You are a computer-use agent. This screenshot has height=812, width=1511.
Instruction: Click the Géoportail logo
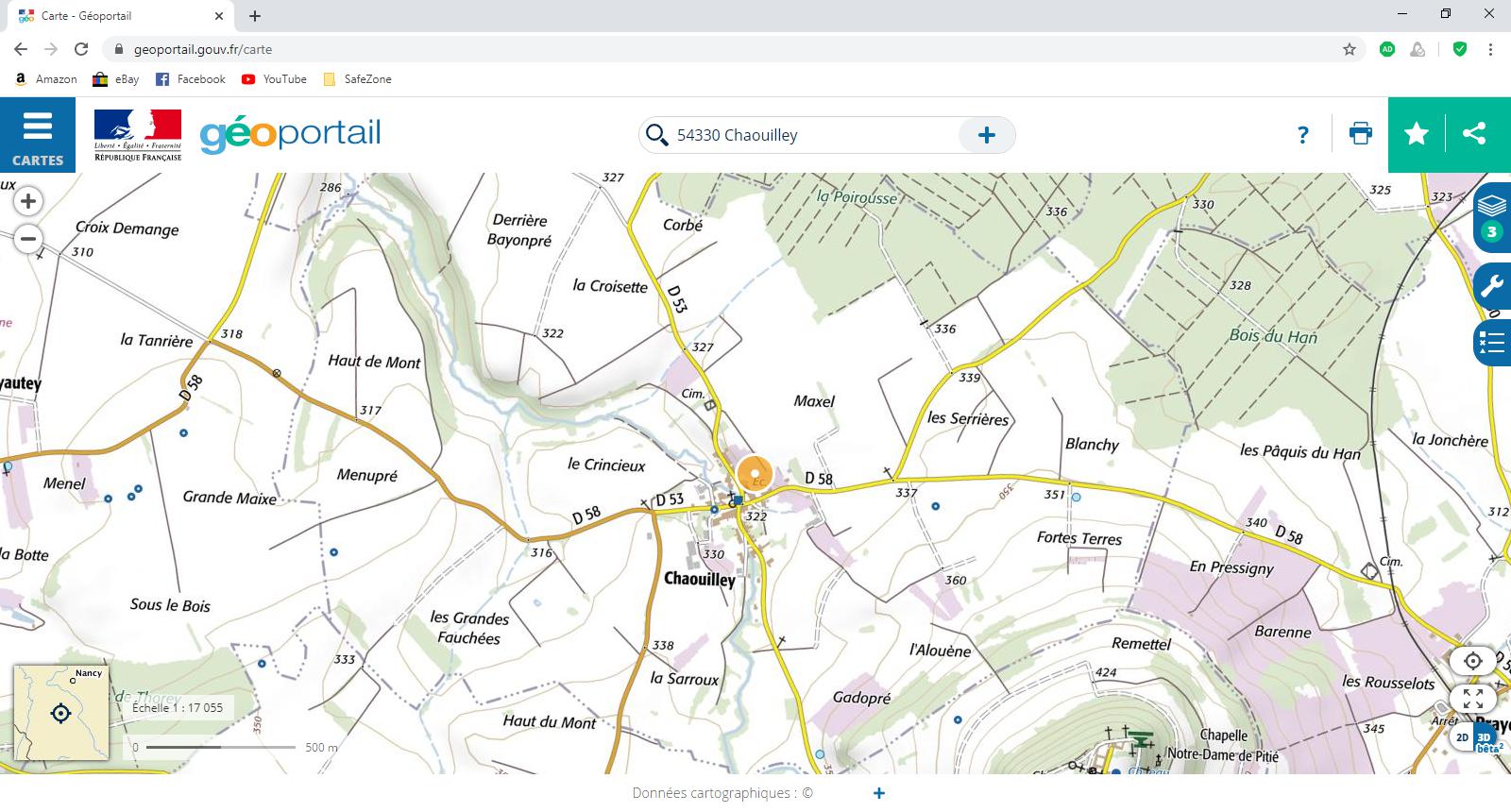pos(290,134)
